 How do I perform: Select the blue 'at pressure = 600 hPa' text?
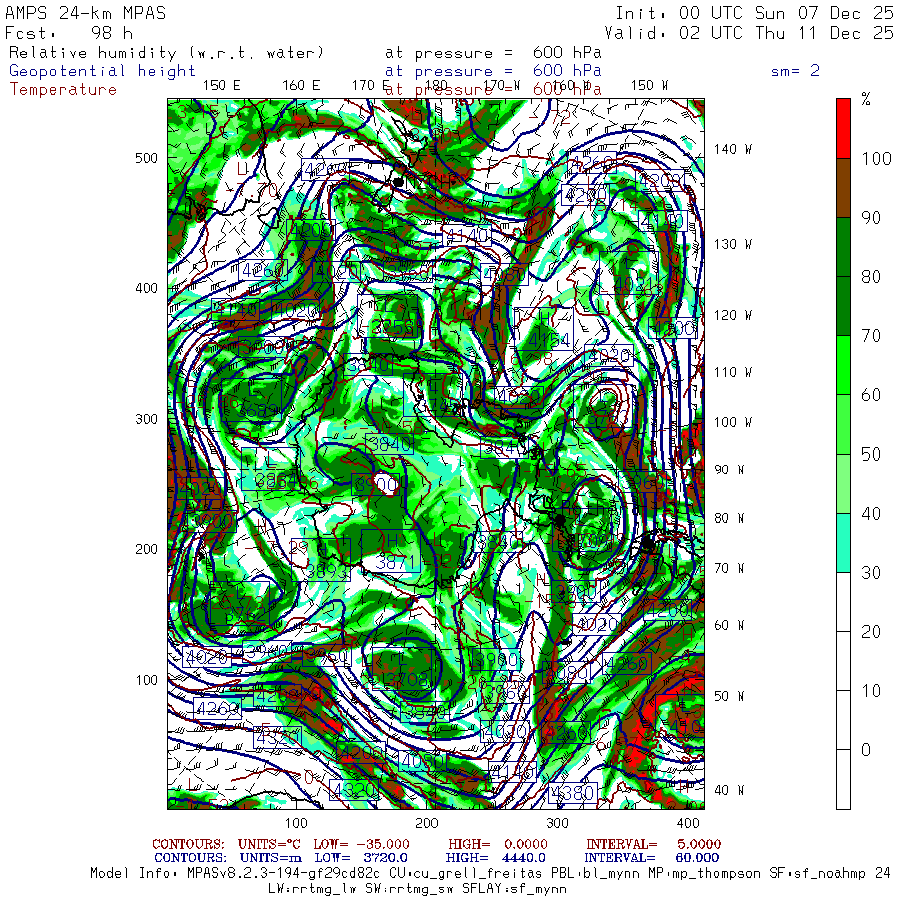pyautogui.click(x=493, y=71)
